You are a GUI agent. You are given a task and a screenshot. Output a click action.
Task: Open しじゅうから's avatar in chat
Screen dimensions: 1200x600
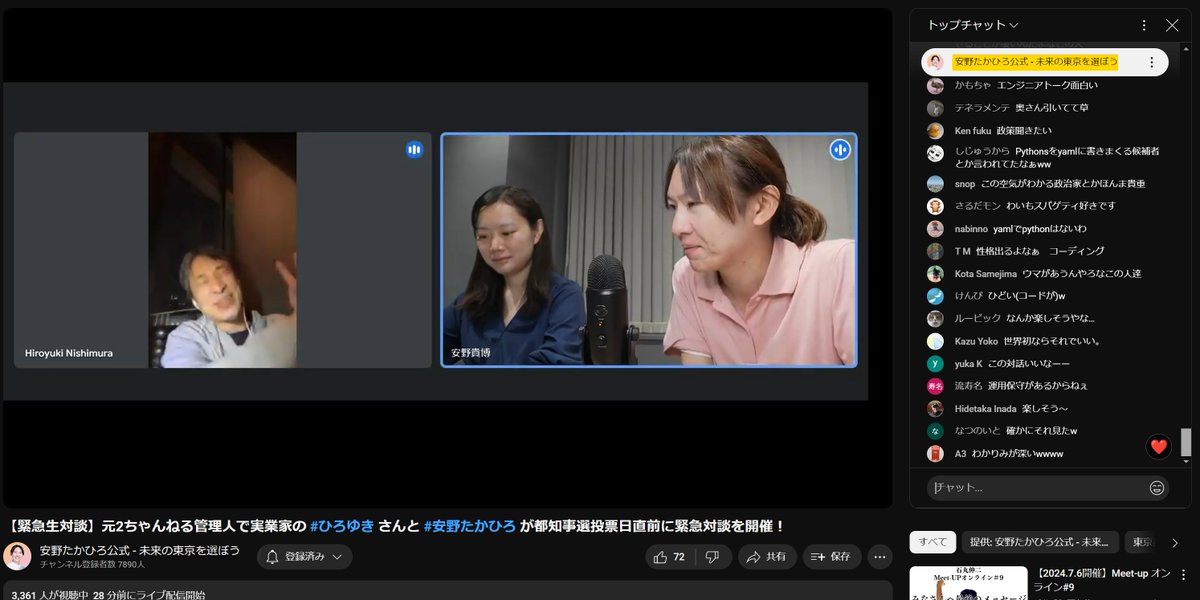coord(935,153)
